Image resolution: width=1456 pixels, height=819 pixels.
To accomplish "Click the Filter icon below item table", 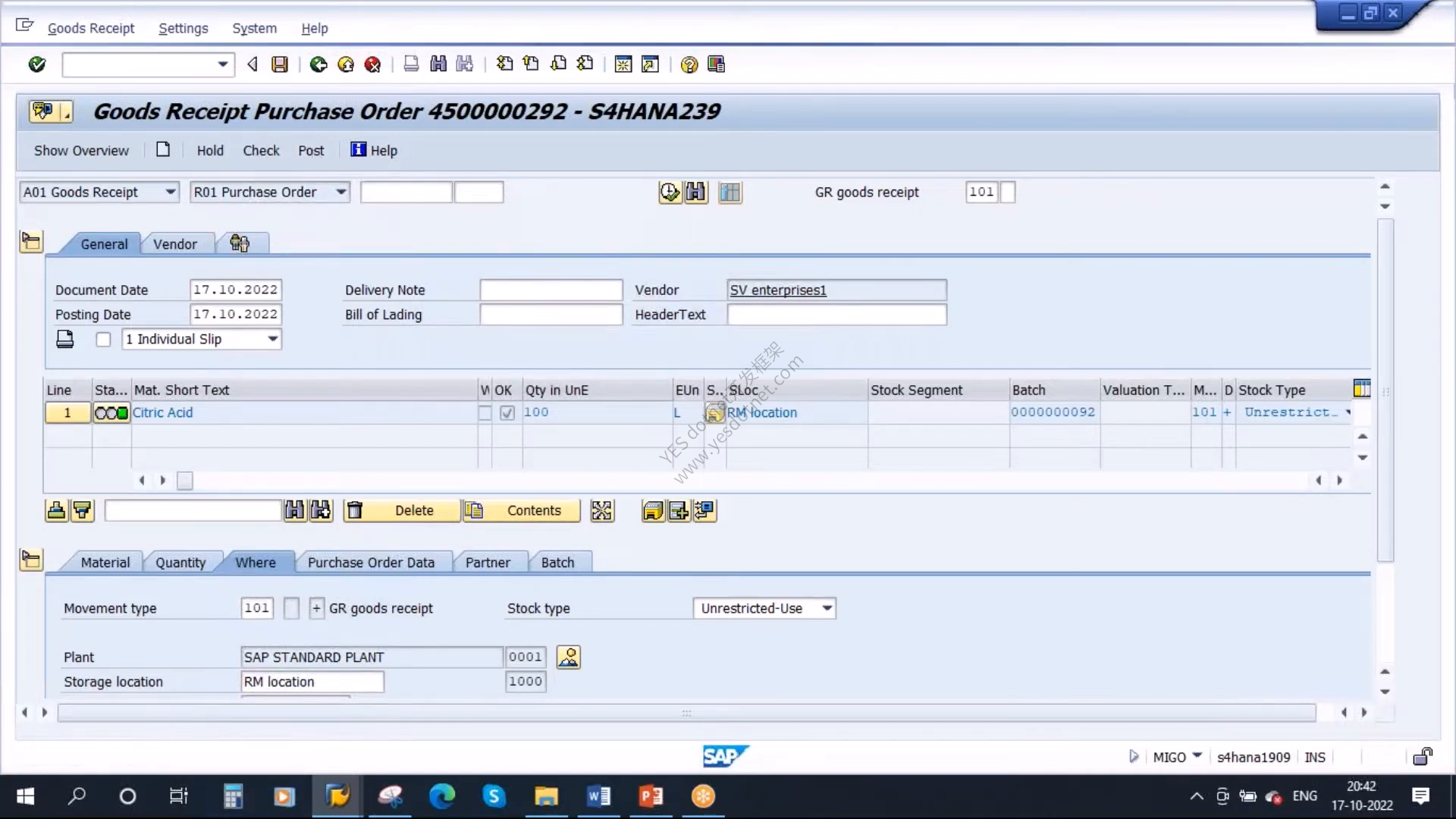I will pyautogui.click(x=82, y=511).
